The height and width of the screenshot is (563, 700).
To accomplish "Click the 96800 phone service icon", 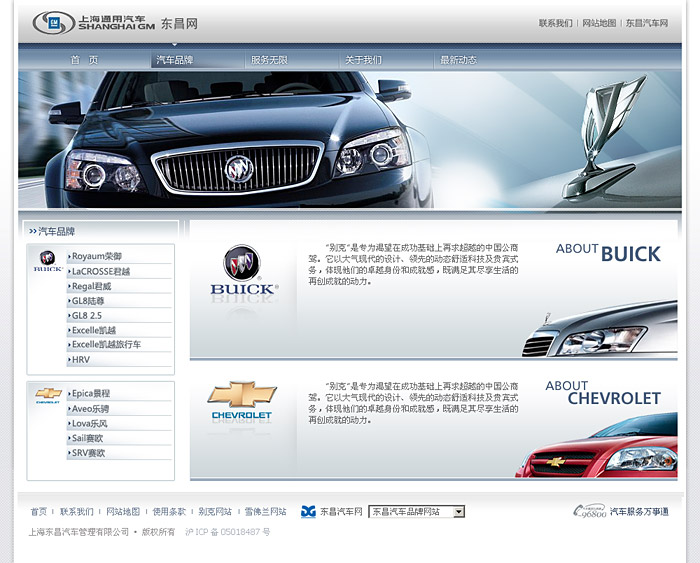I will [x=590, y=511].
